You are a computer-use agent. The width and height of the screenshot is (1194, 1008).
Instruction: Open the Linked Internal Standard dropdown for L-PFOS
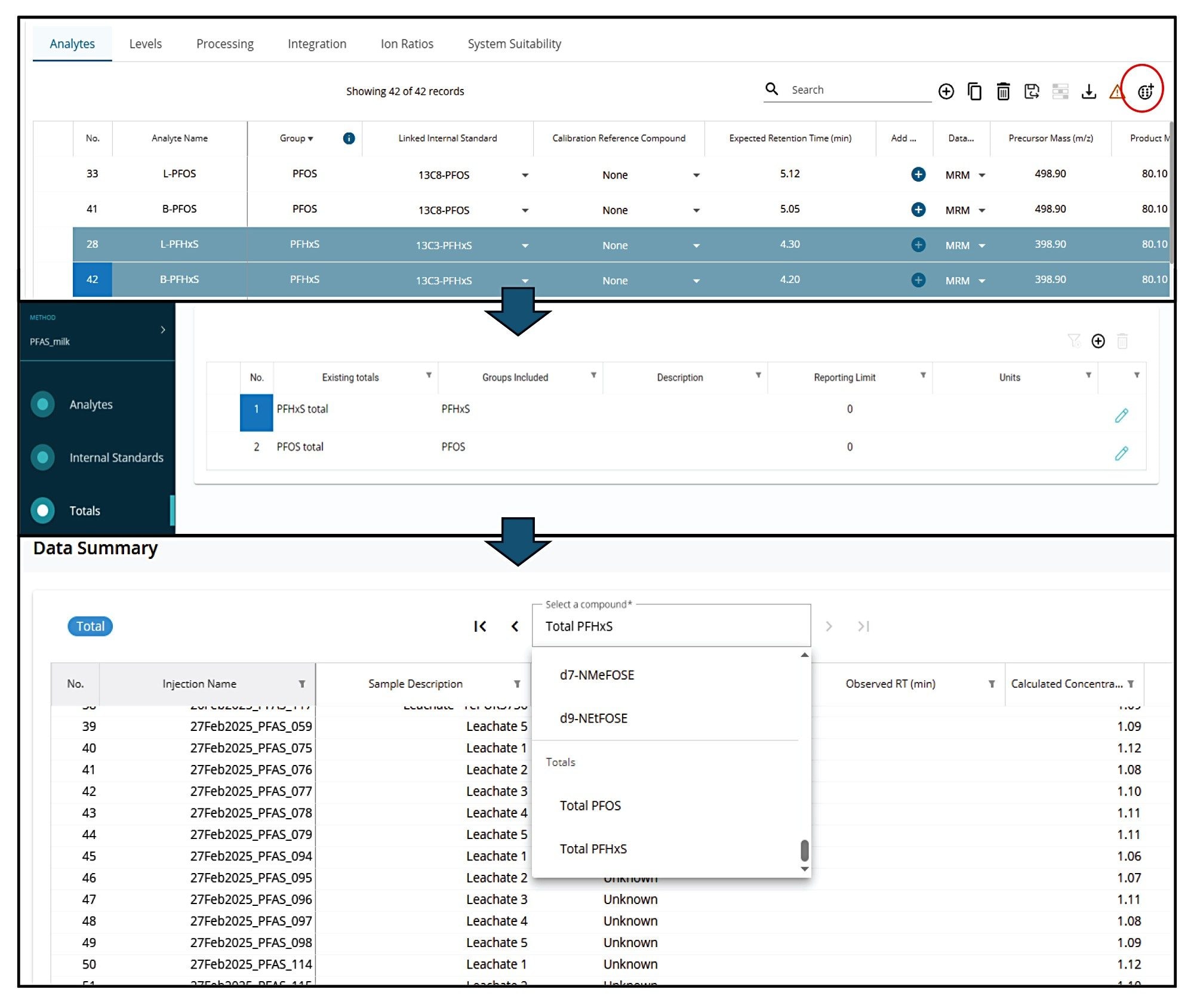pyautogui.click(x=525, y=175)
